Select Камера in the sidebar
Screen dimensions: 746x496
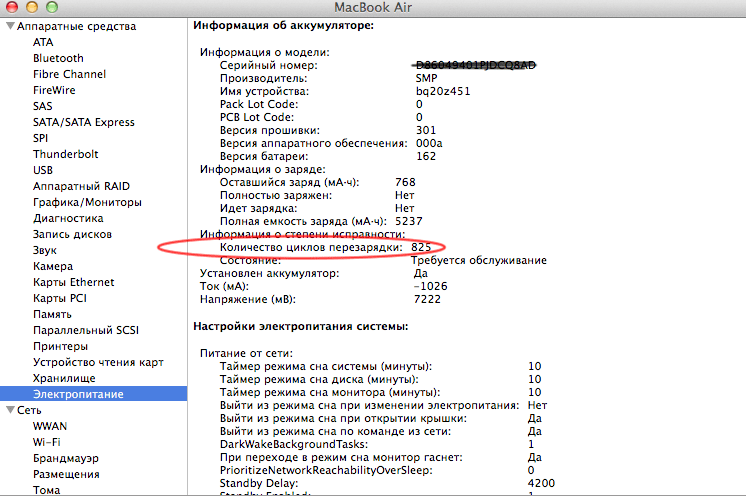[x=53, y=266]
